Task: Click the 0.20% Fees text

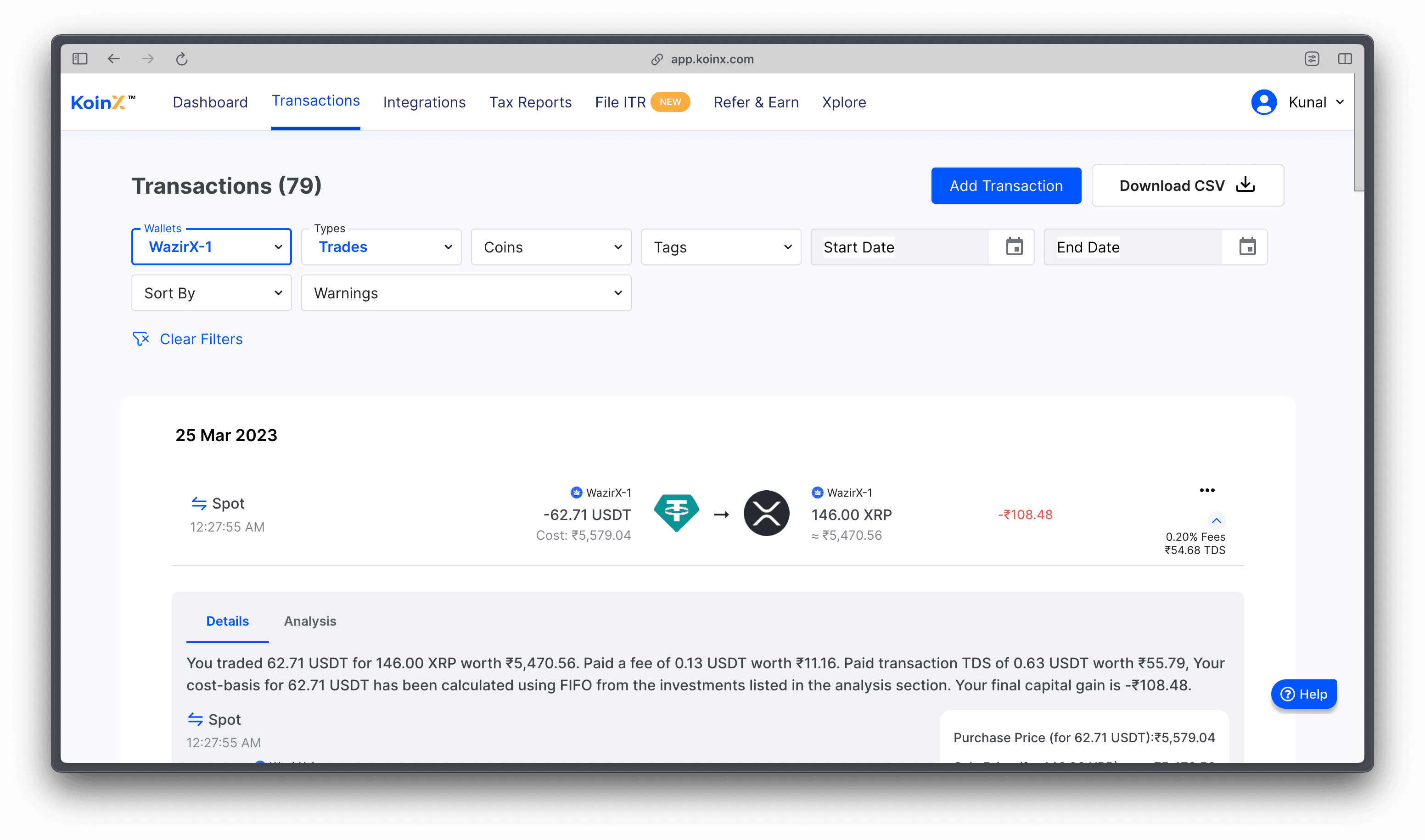Action: pos(1196,537)
